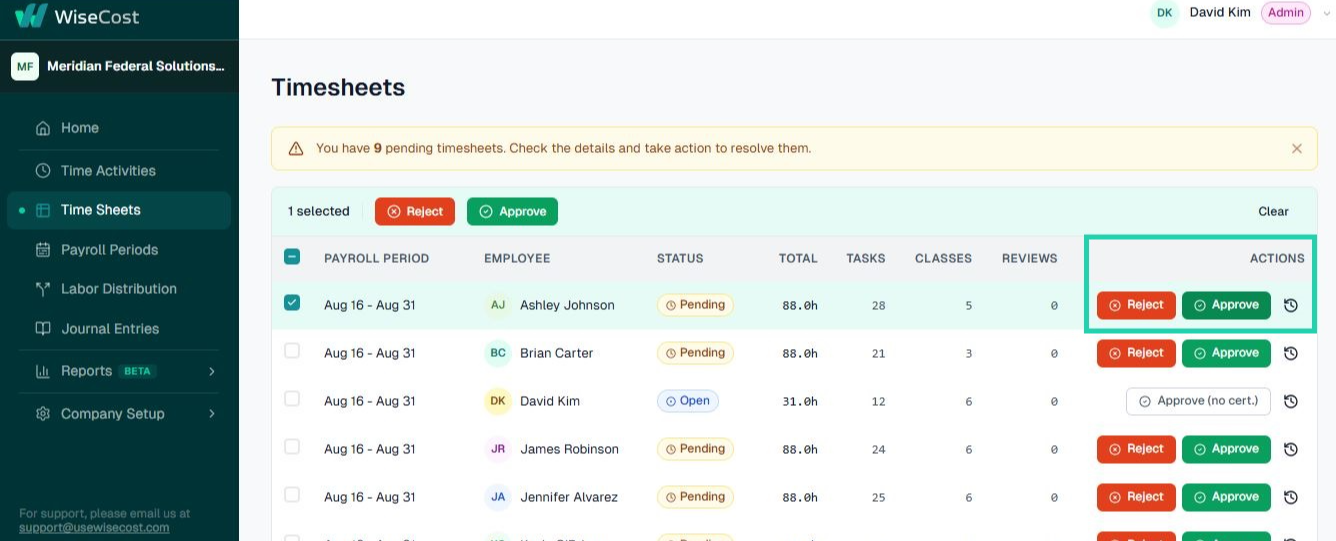This screenshot has width=1336, height=541.
Task: Click the support@usewisecost.com email link
Action: [94, 527]
